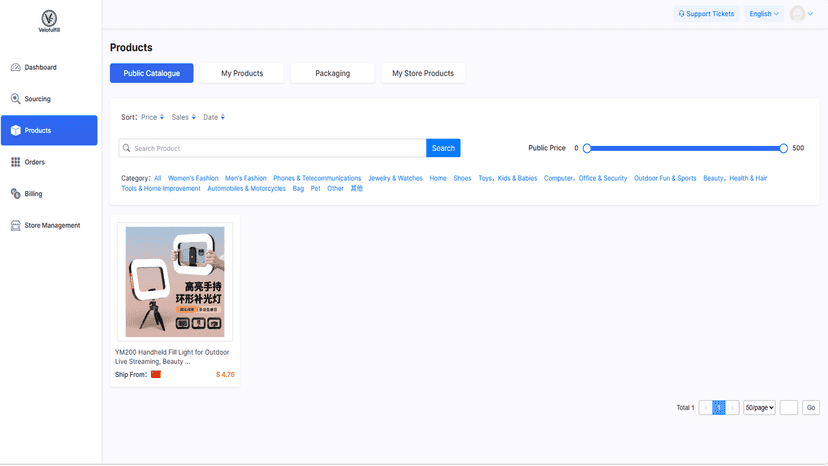Open the My Store Products tab
Viewport: 828px width, 466px height.
pyautogui.click(x=423, y=73)
